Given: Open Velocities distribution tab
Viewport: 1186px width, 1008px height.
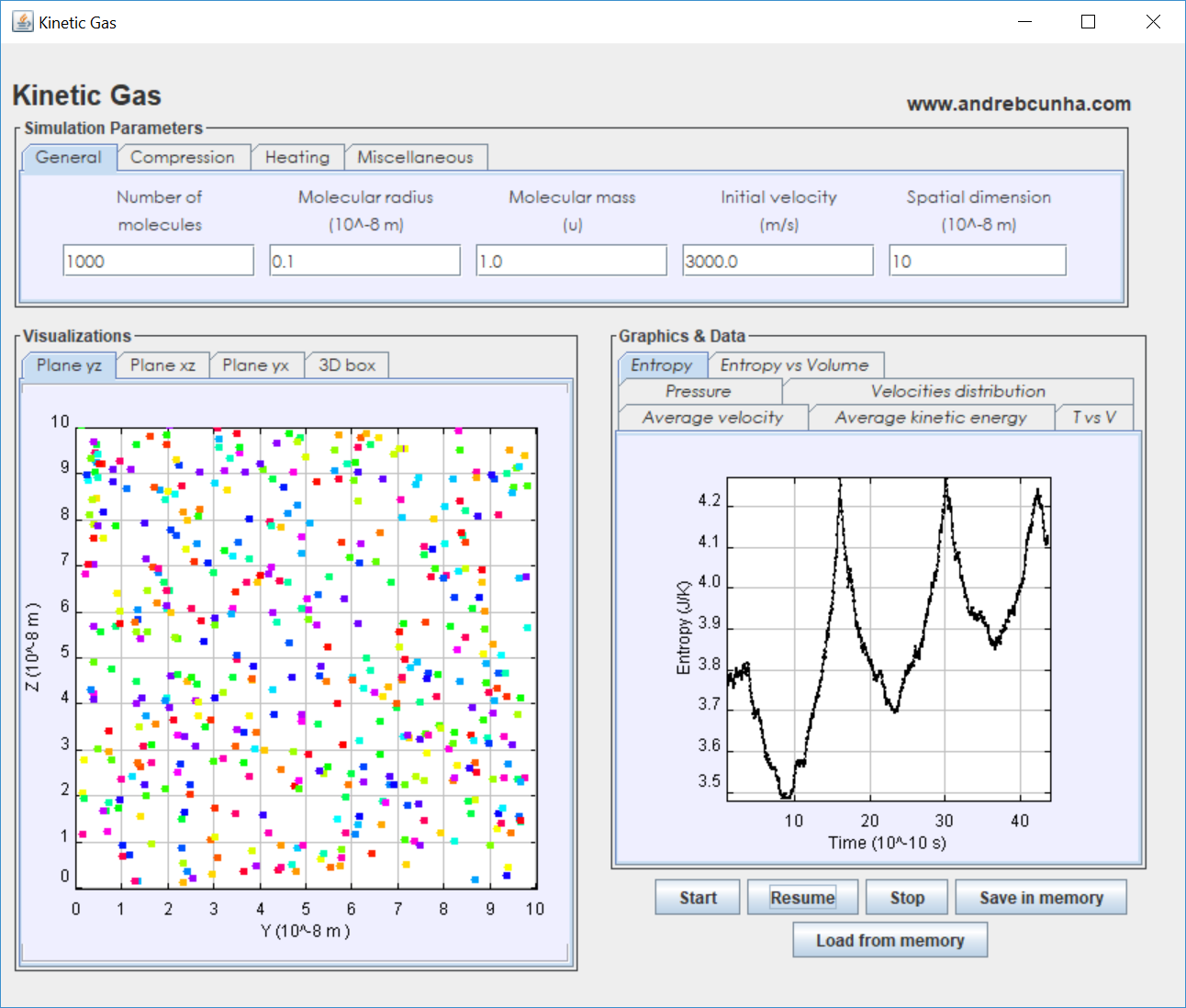Looking at the screenshot, I should (958, 391).
